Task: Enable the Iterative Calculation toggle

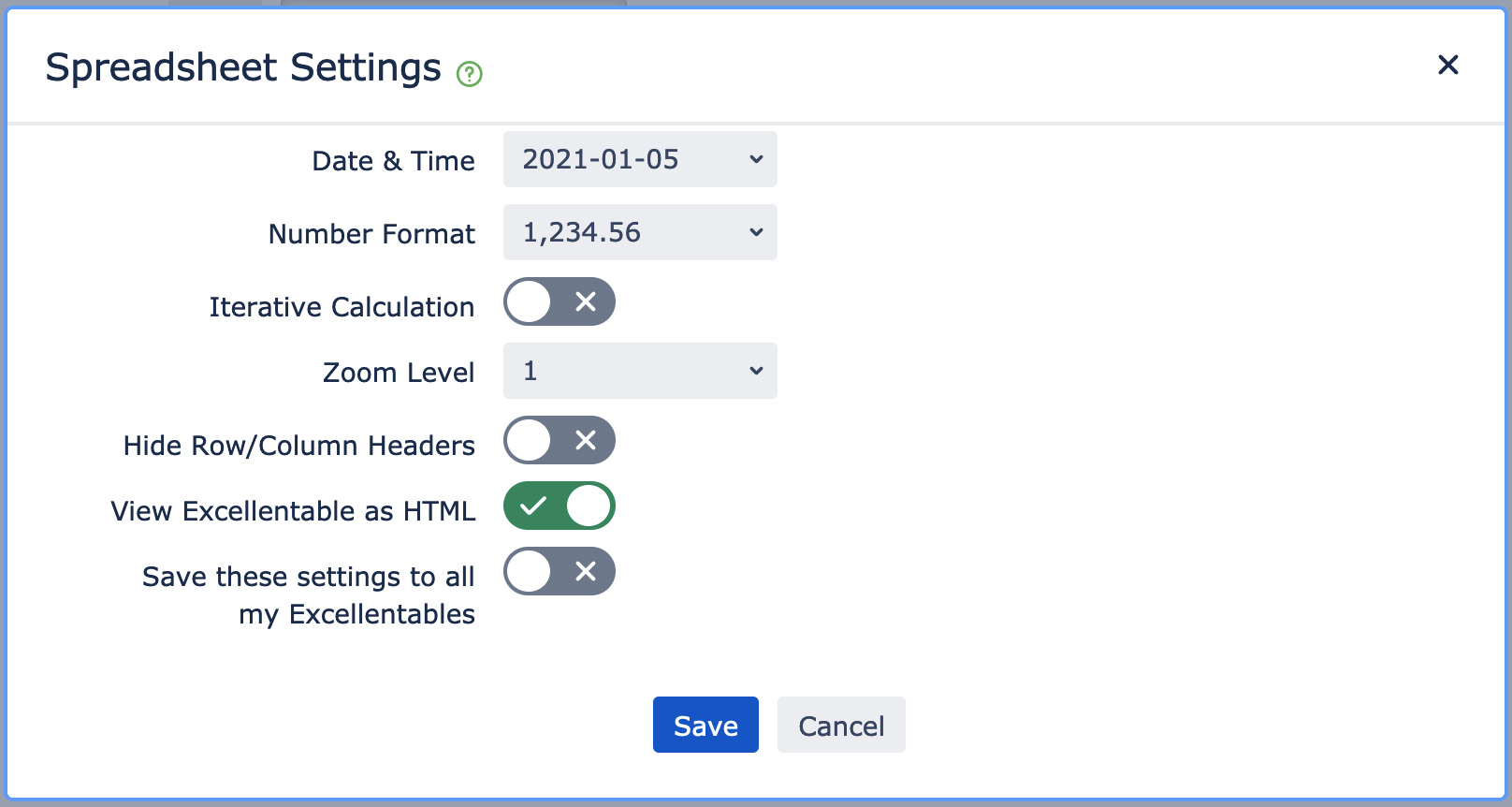Action: (x=559, y=301)
